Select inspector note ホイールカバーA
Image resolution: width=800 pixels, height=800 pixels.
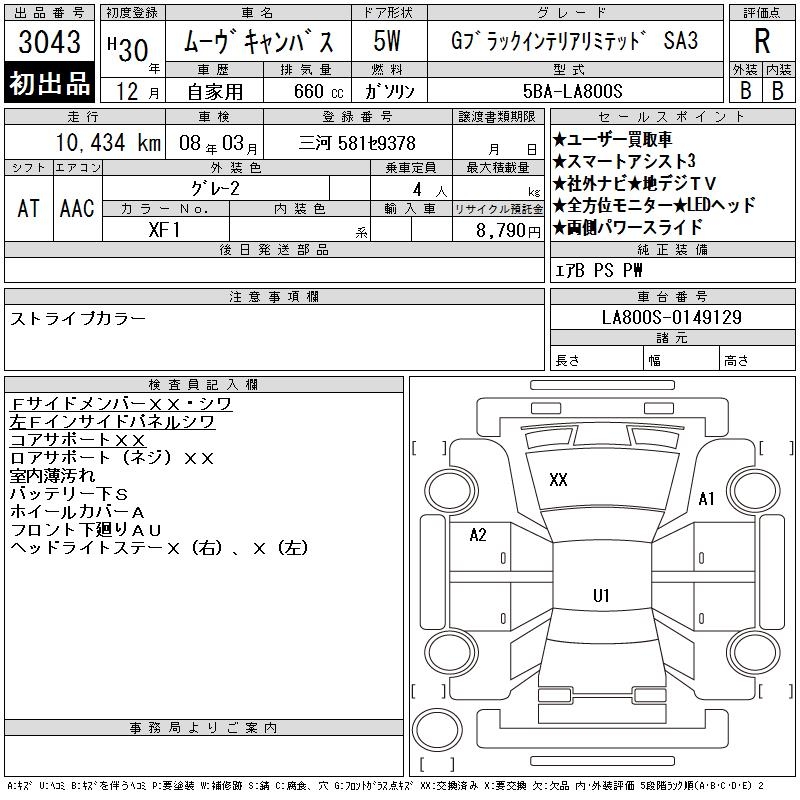pos(77,512)
